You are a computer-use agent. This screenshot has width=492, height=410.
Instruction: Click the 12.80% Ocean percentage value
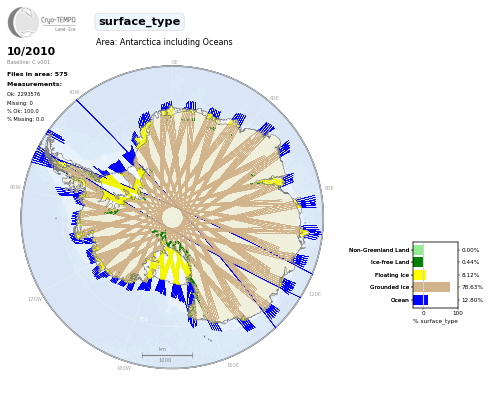click(472, 300)
